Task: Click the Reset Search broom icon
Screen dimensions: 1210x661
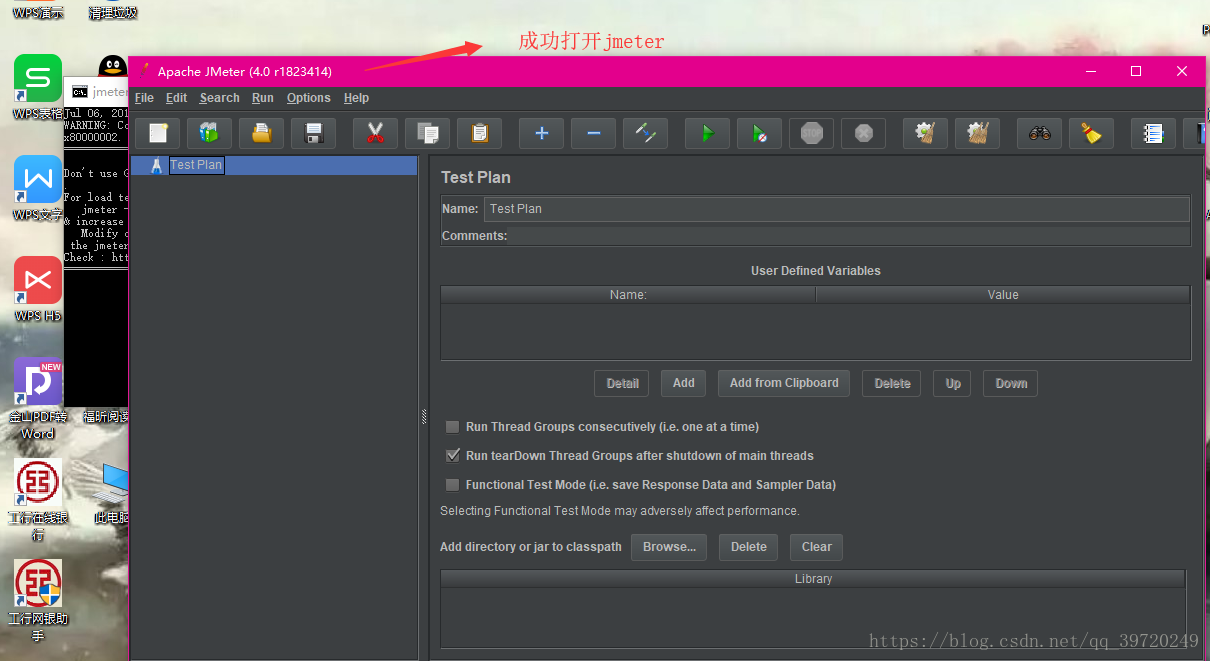Action: pos(1091,133)
